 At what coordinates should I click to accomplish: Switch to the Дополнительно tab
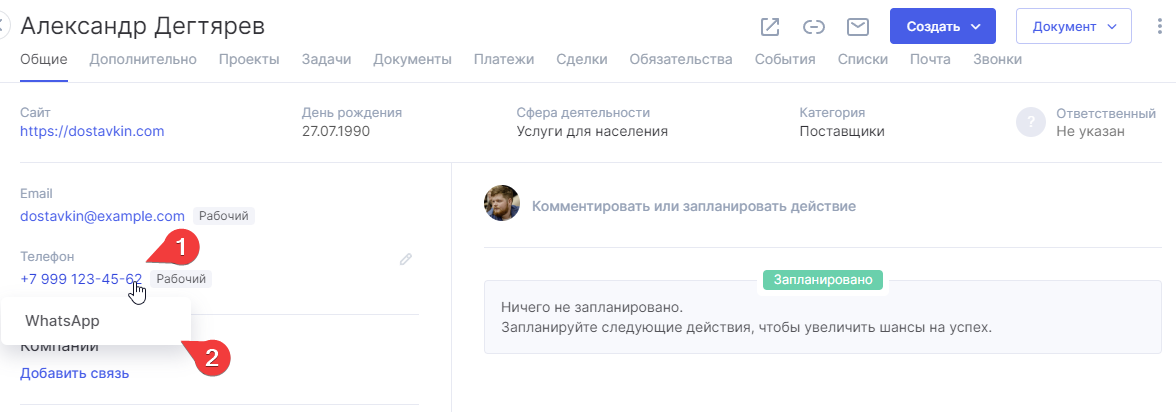point(143,60)
